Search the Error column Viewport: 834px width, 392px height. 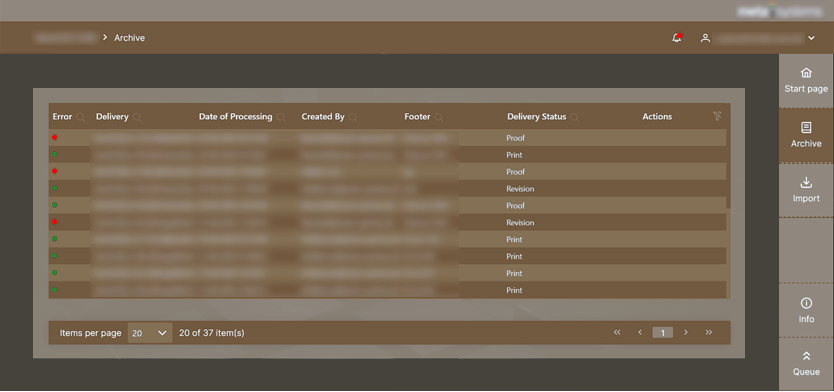(x=80, y=117)
